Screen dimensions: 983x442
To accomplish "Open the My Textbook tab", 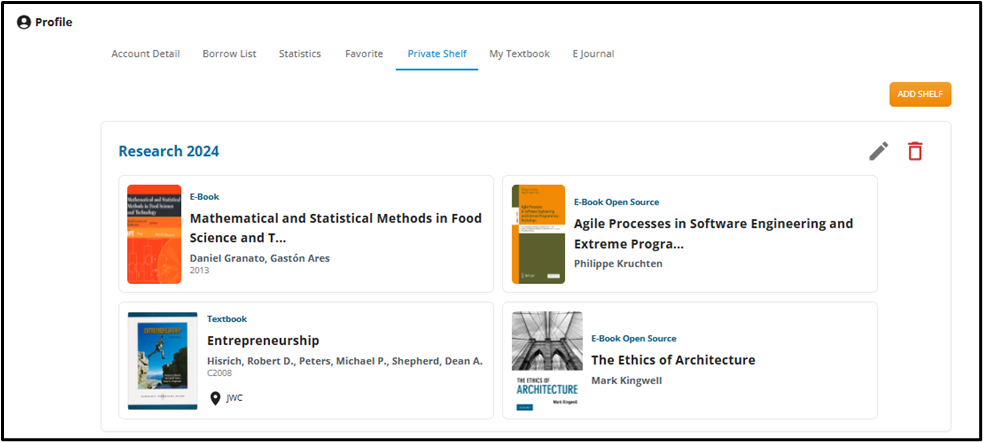I will pos(520,54).
